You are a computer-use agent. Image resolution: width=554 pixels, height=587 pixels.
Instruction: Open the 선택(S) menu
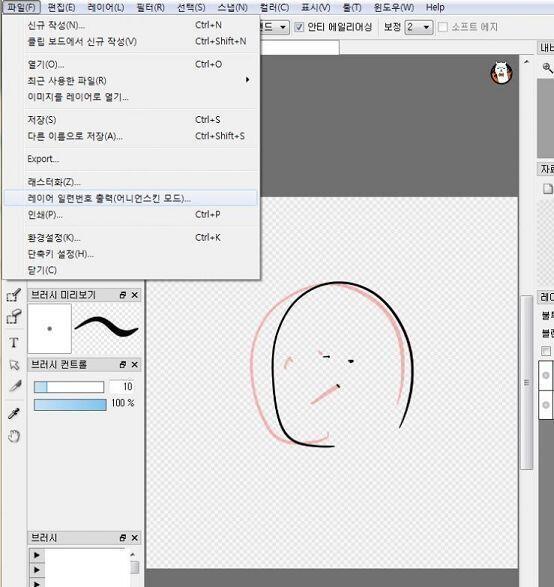(x=191, y=7)
